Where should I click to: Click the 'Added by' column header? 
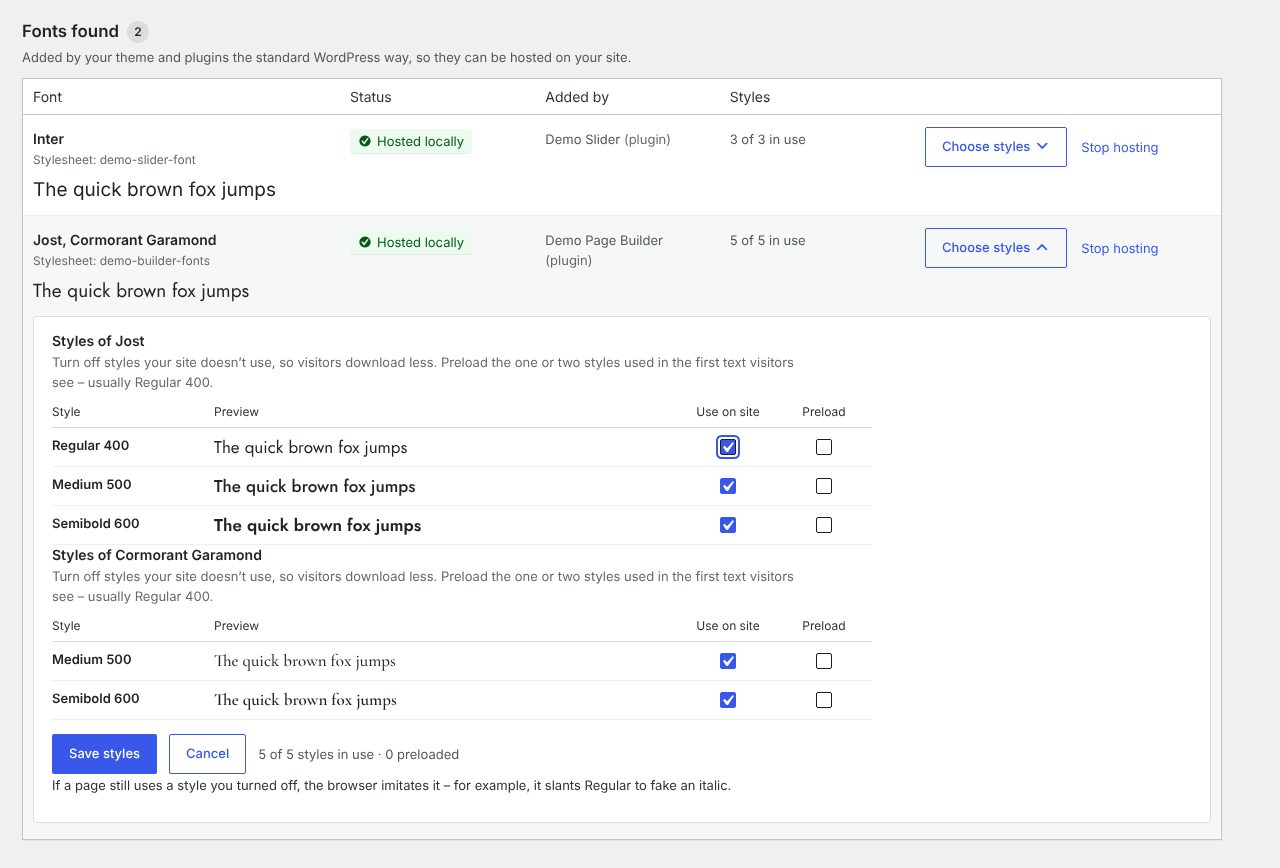click(577, 97)
